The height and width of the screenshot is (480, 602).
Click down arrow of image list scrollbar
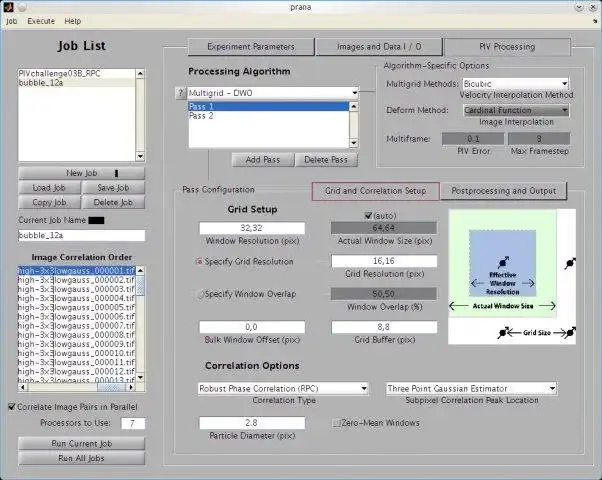pyautogui.click(x=140, y=377)
